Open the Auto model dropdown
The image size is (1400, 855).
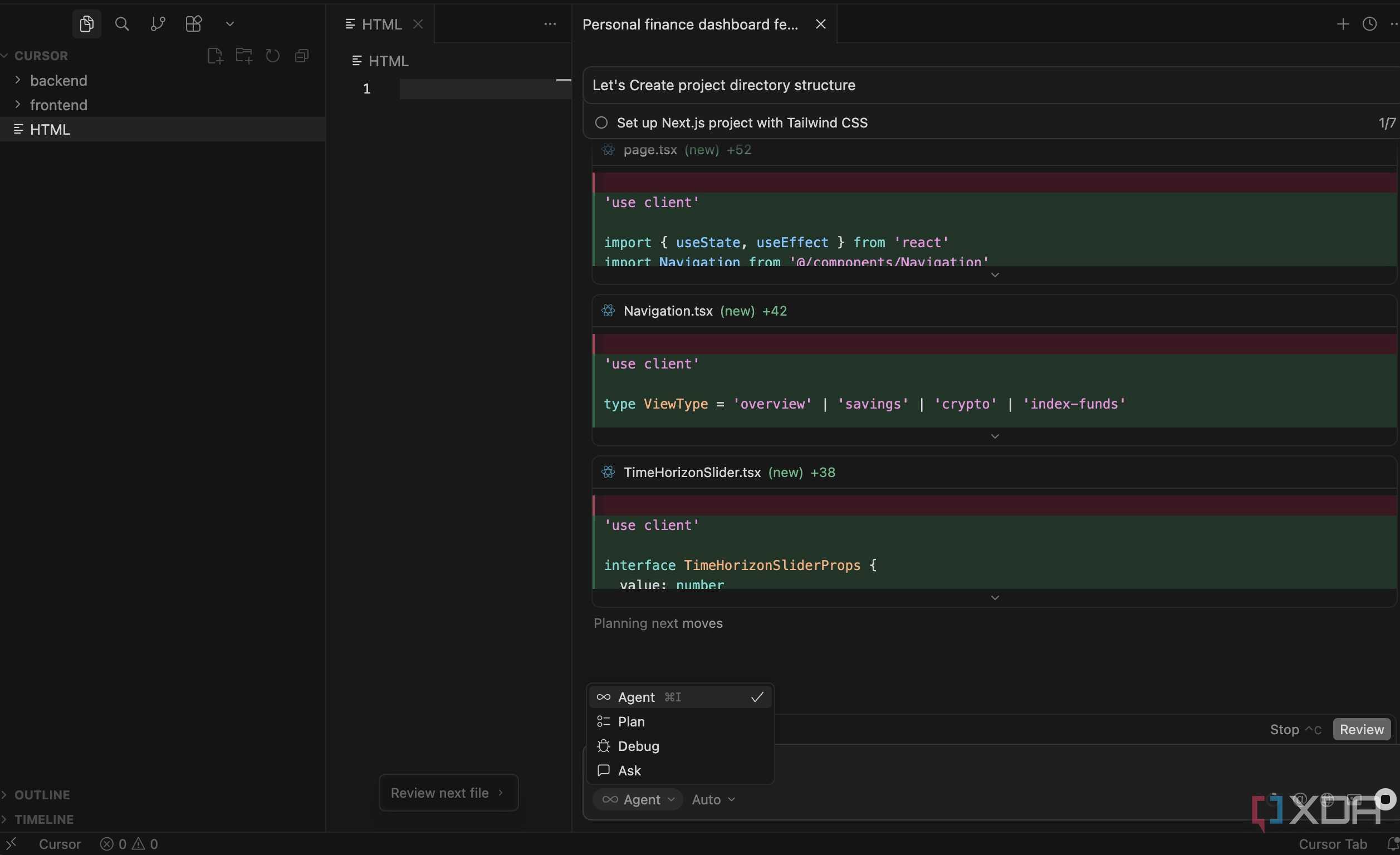click(713, 799)
